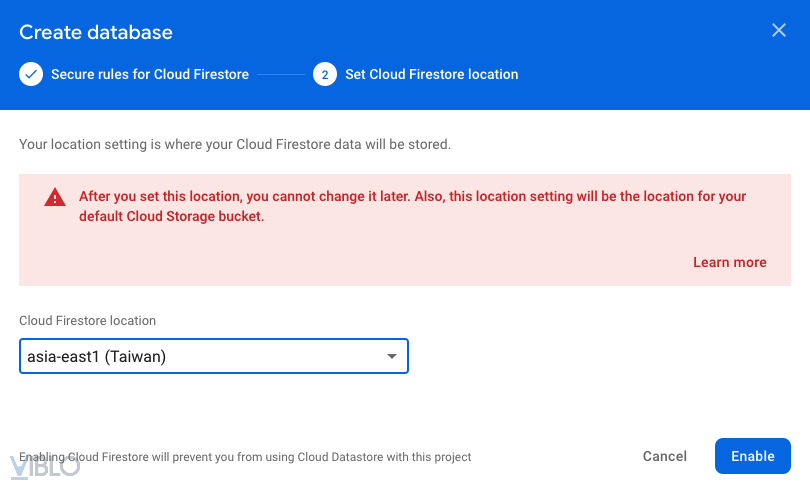The width and height of the screenshot is (810, 490).
Task: Open the asia-east1 (Taiwan) combo box
Action: coord(200,356)
